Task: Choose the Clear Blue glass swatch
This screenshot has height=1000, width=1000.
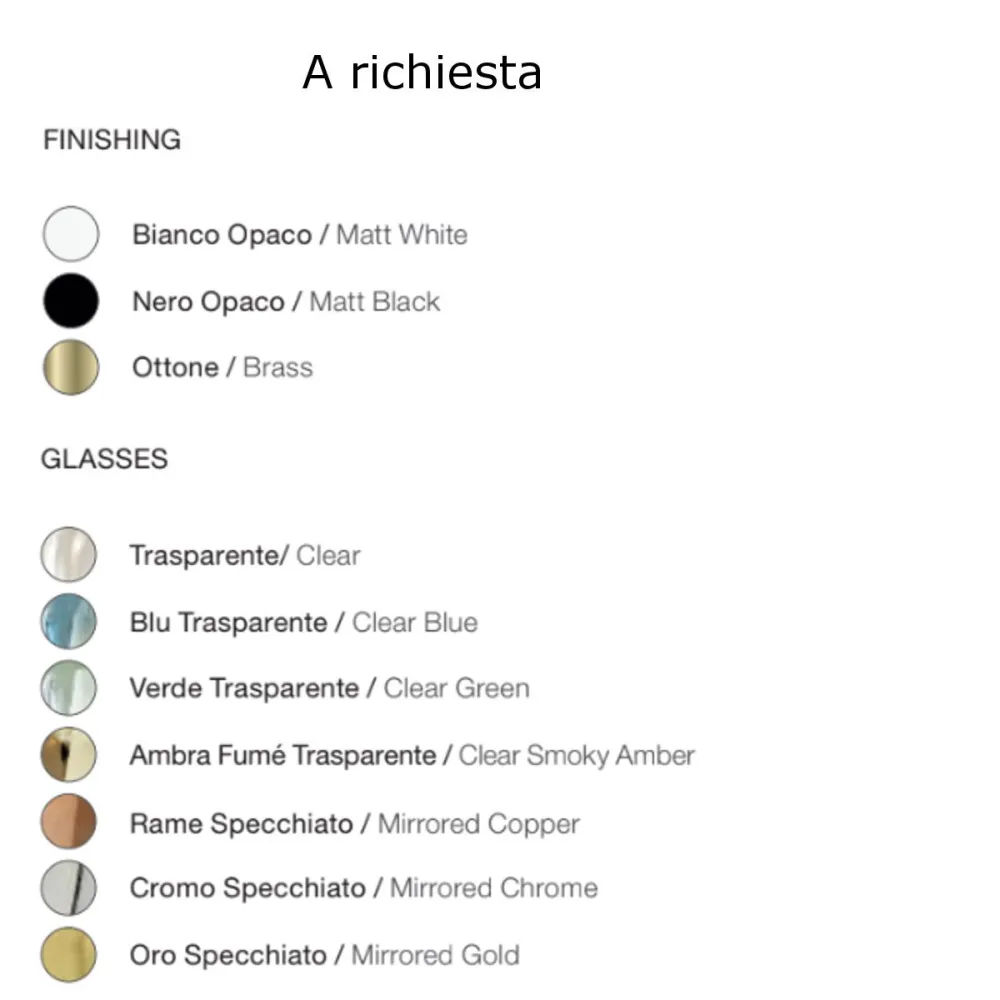Action: (x=69, y=622)
